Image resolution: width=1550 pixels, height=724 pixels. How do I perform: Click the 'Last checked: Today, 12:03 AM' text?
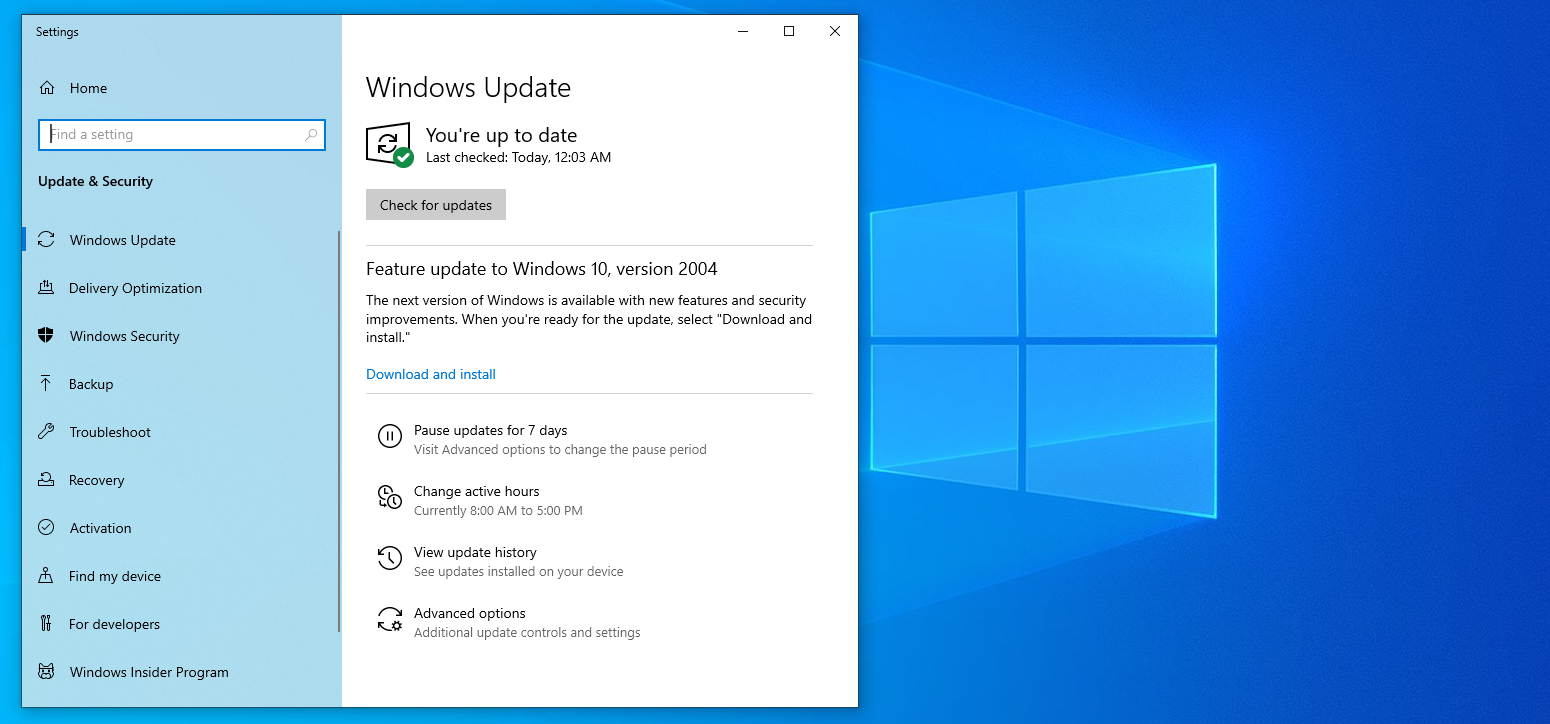pyautogui.click(x=518, y=158)
